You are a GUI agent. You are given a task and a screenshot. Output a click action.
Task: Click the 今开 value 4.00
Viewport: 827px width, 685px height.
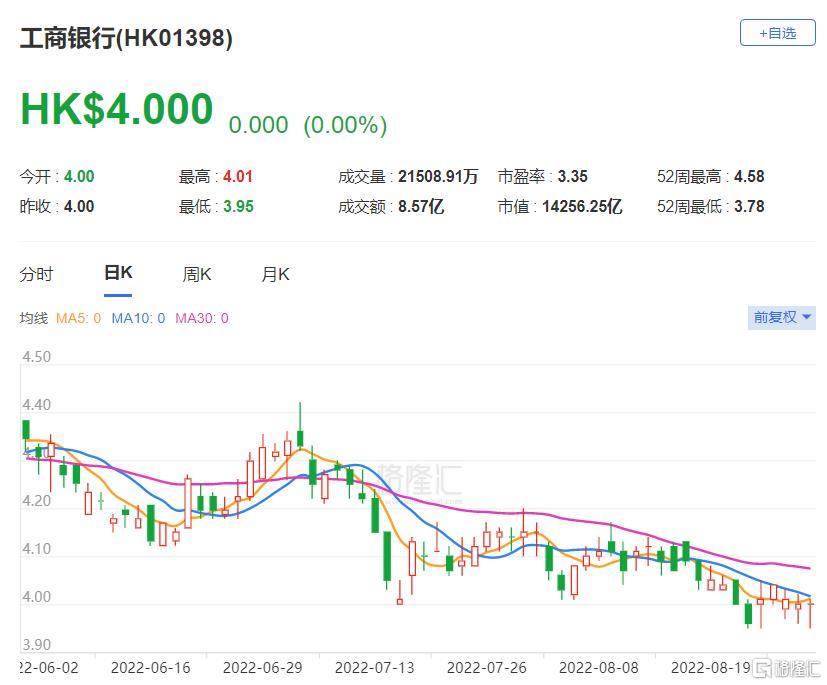79,176
